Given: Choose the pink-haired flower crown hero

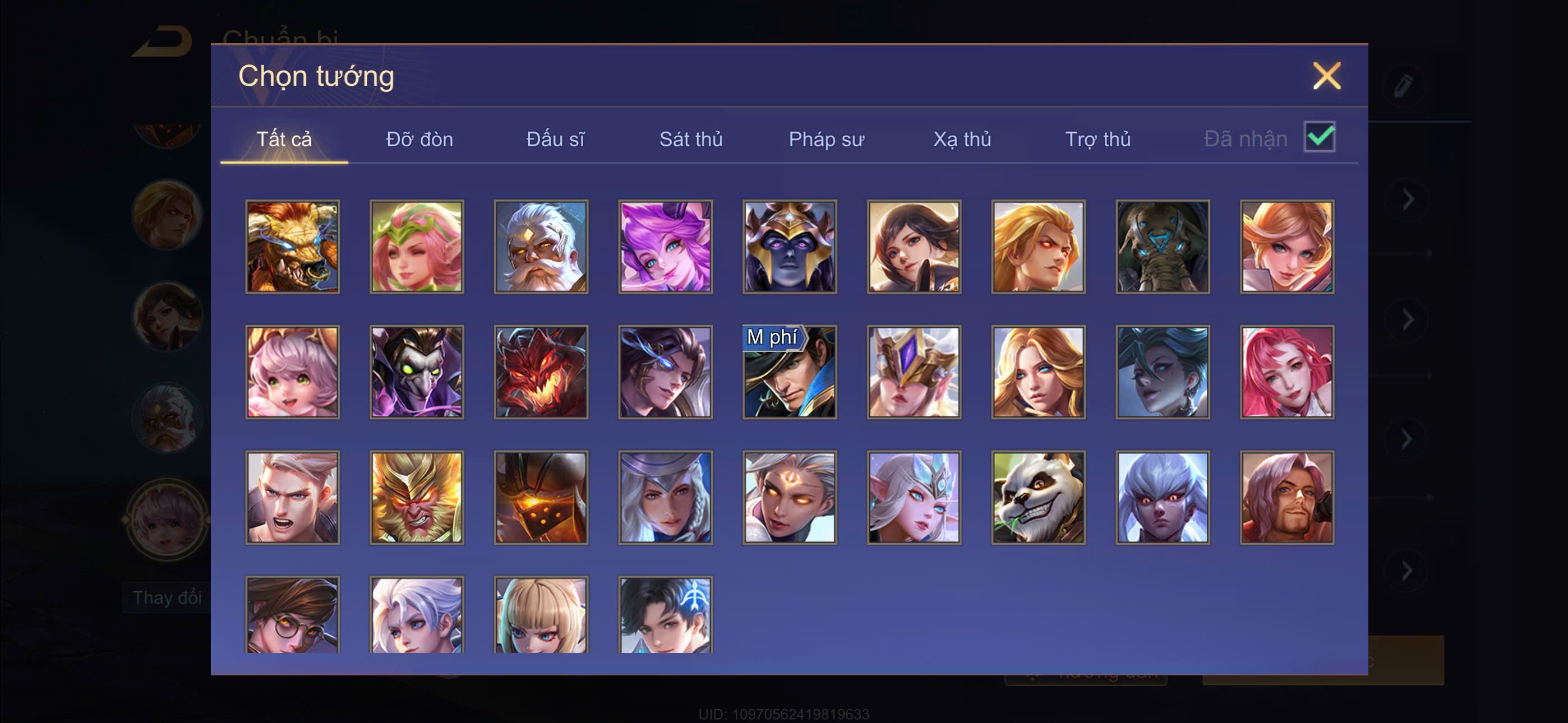Looking at the screenshot, I should (416, 247).
